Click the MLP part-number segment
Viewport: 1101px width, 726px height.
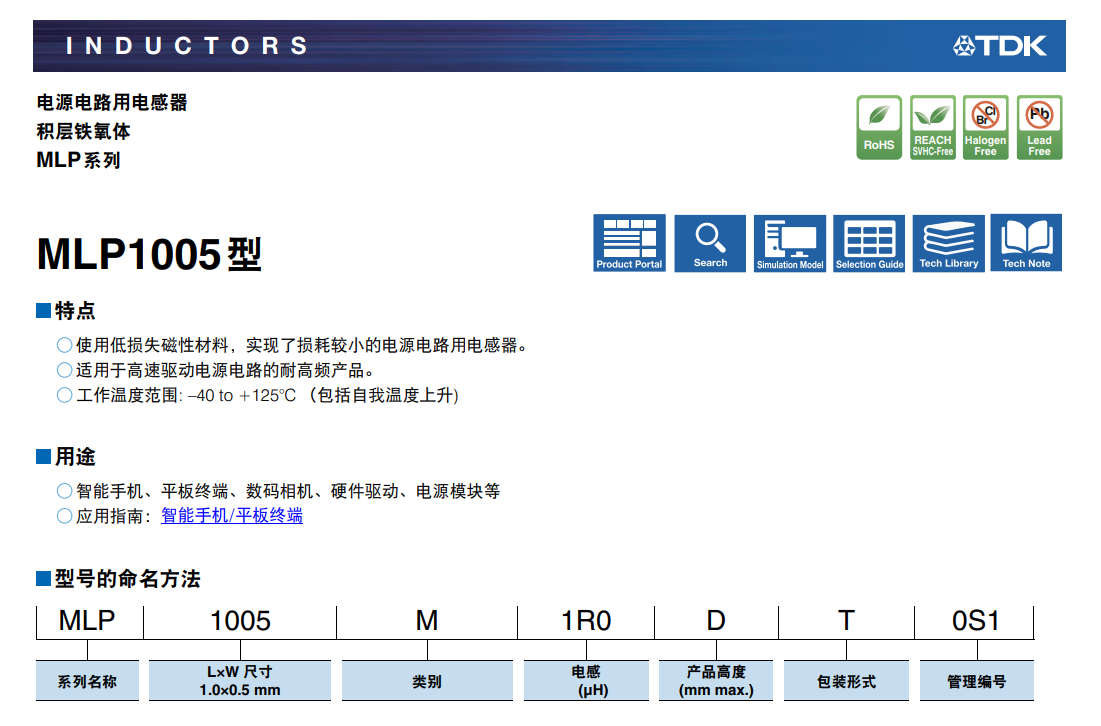(x=87, y=621)
